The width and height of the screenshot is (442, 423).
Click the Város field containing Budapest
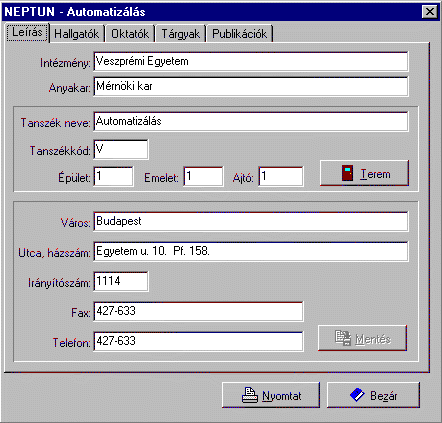pos(251,221)
